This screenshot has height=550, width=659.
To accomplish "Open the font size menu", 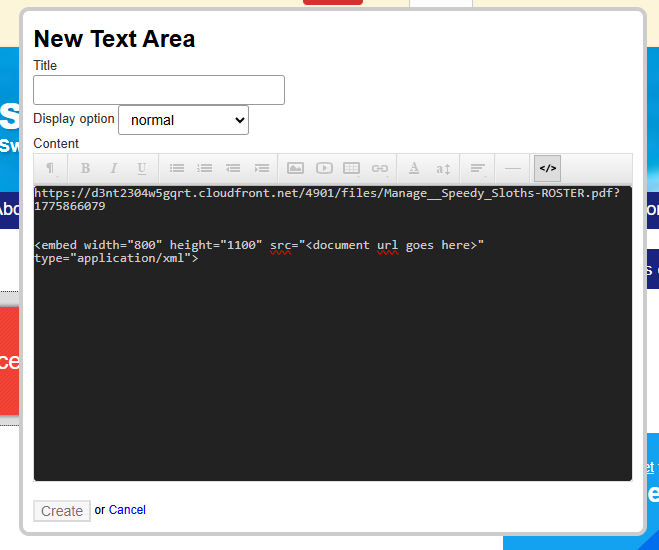I will [x=443, y=168].
